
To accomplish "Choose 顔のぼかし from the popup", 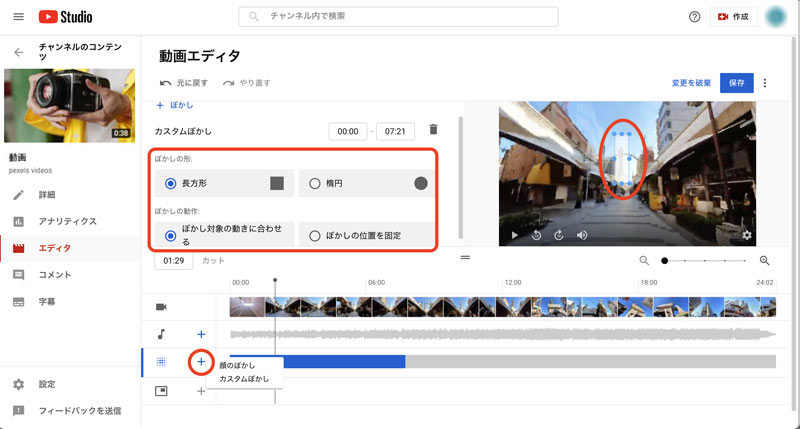I will pyautogui.click(x=237, y=365).
